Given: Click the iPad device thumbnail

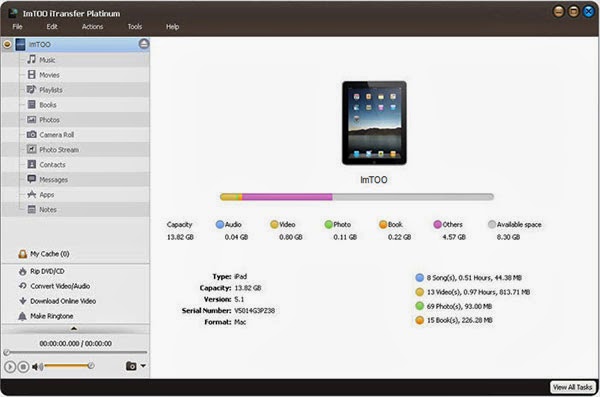Looking at the screenshot, I should point(374,123).
